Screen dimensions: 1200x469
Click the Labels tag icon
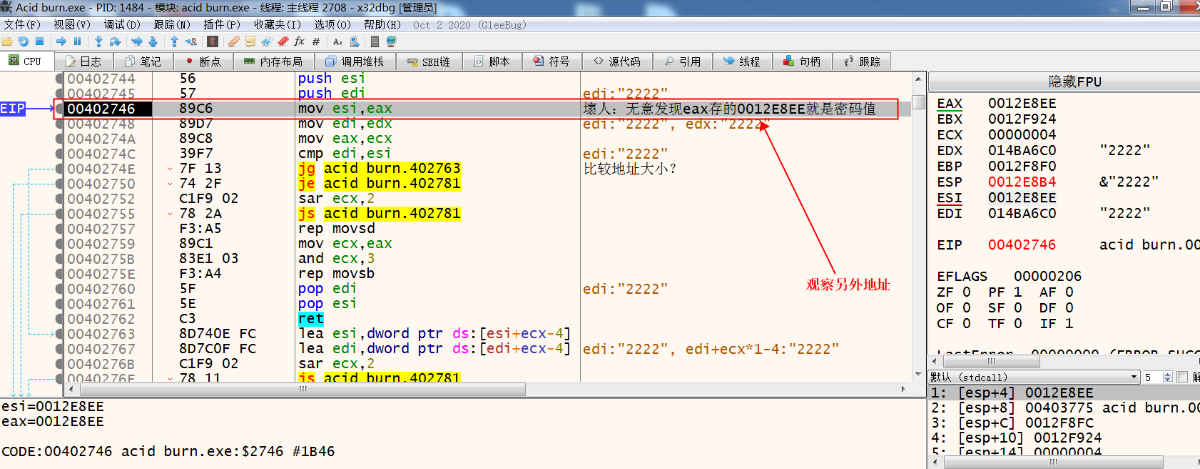coord(266,41)
